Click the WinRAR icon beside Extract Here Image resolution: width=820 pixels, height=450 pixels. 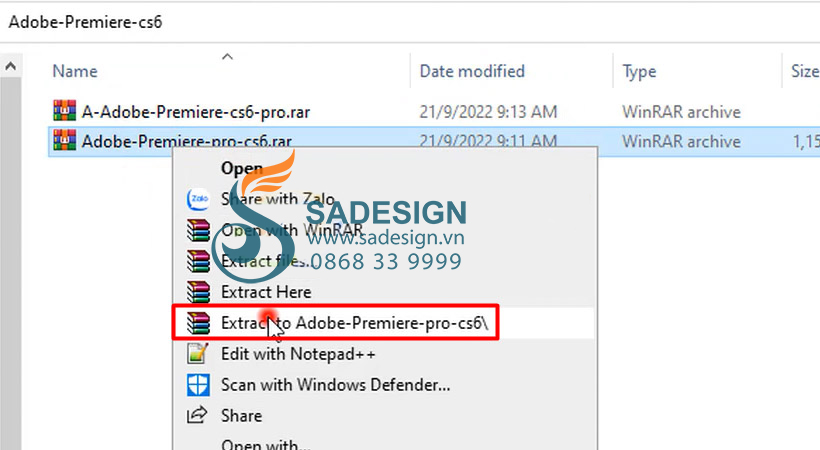(x=198, y=291)
